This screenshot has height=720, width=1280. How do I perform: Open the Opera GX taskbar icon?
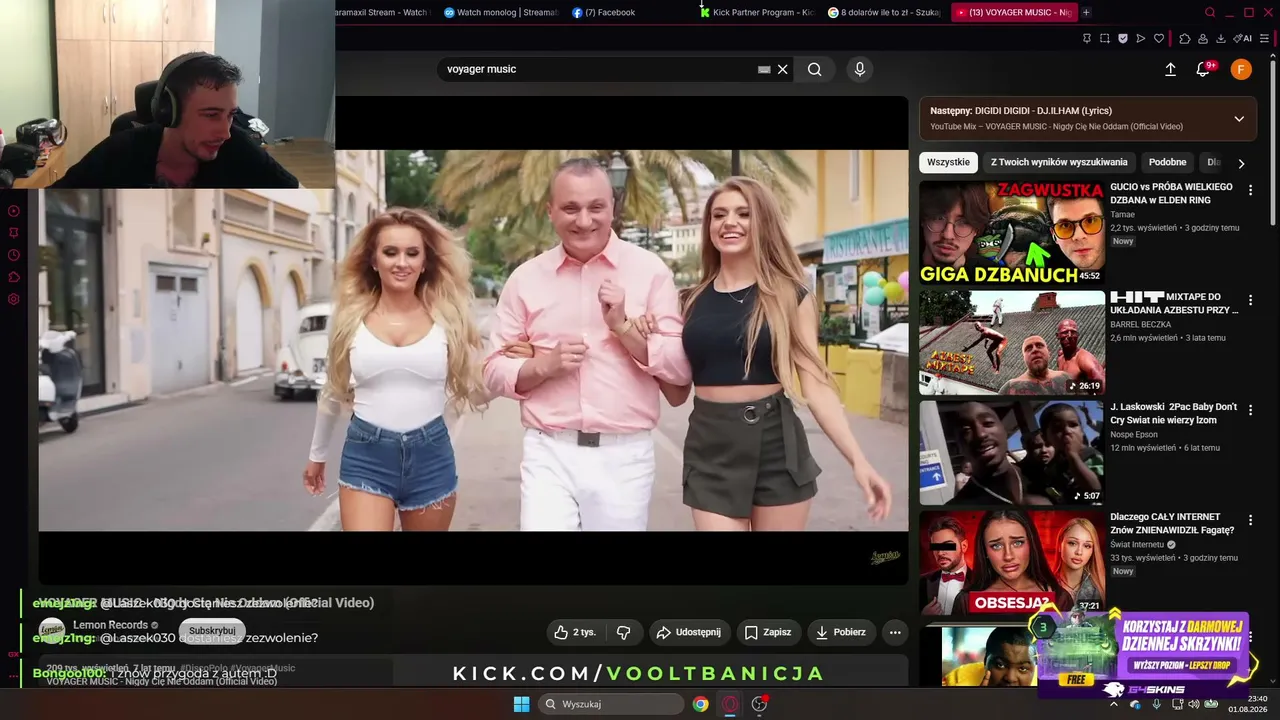click(730, 704)
